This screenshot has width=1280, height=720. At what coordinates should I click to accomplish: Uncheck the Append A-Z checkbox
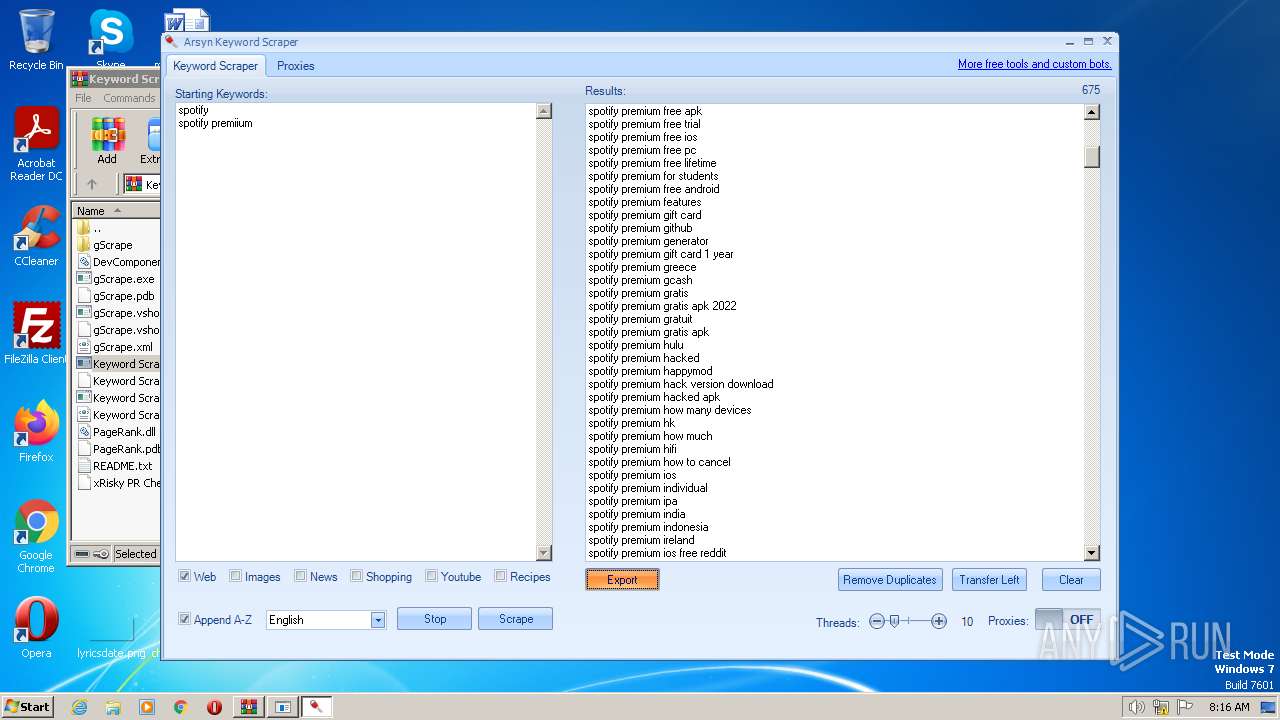click(x=184, y=619)
